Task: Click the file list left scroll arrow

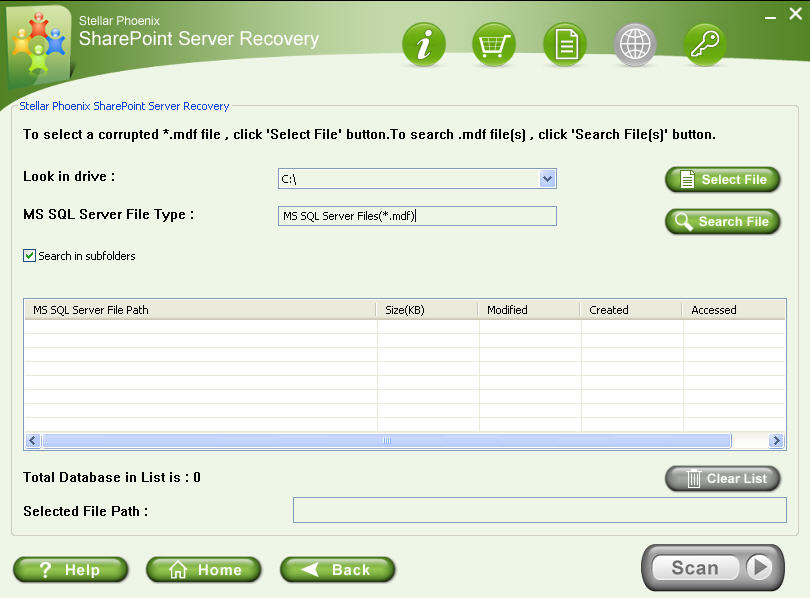Action: [x=33, y=440]
